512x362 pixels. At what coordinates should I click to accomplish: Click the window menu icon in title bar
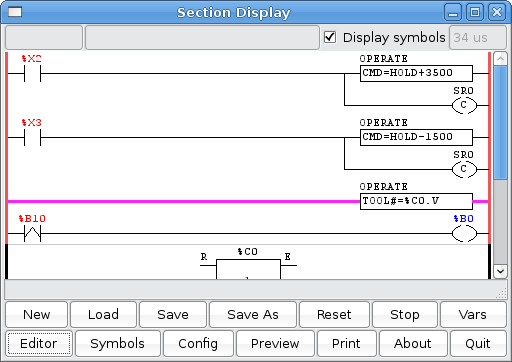pos(15,12)
